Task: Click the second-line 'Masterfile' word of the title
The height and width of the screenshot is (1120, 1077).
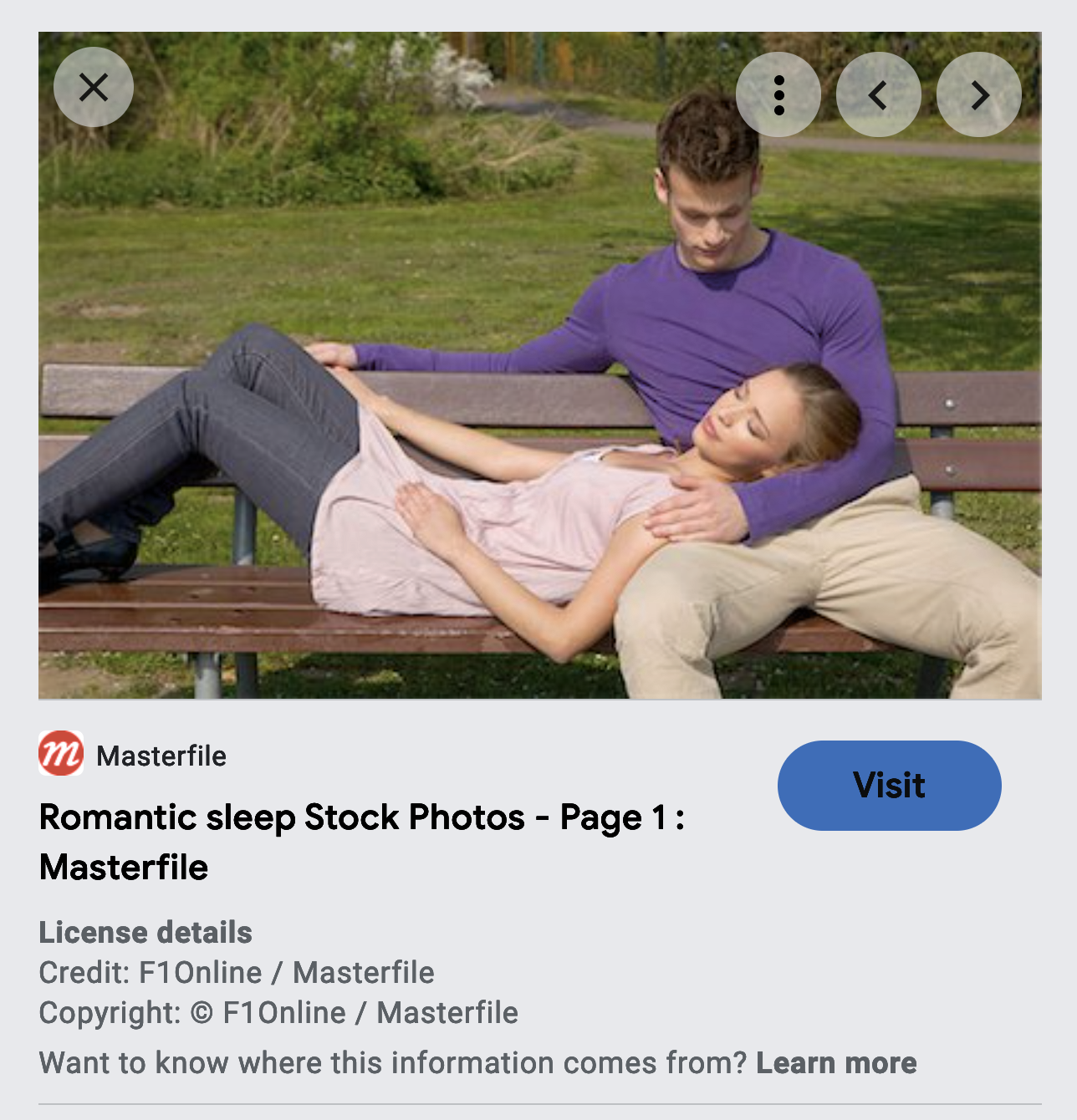Action: pos(124,867)
